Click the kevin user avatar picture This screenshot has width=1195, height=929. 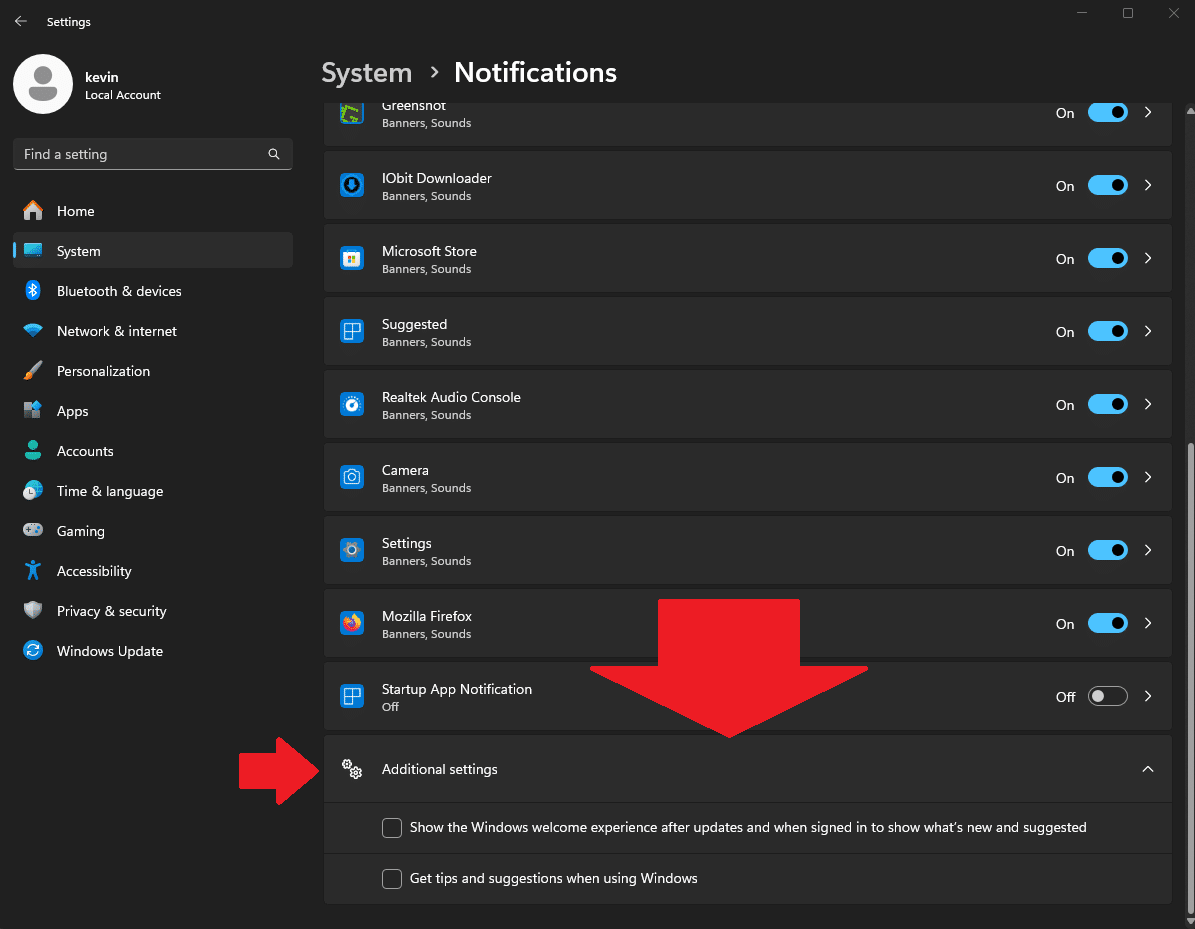pyautogui.click(x=43, y=84)
